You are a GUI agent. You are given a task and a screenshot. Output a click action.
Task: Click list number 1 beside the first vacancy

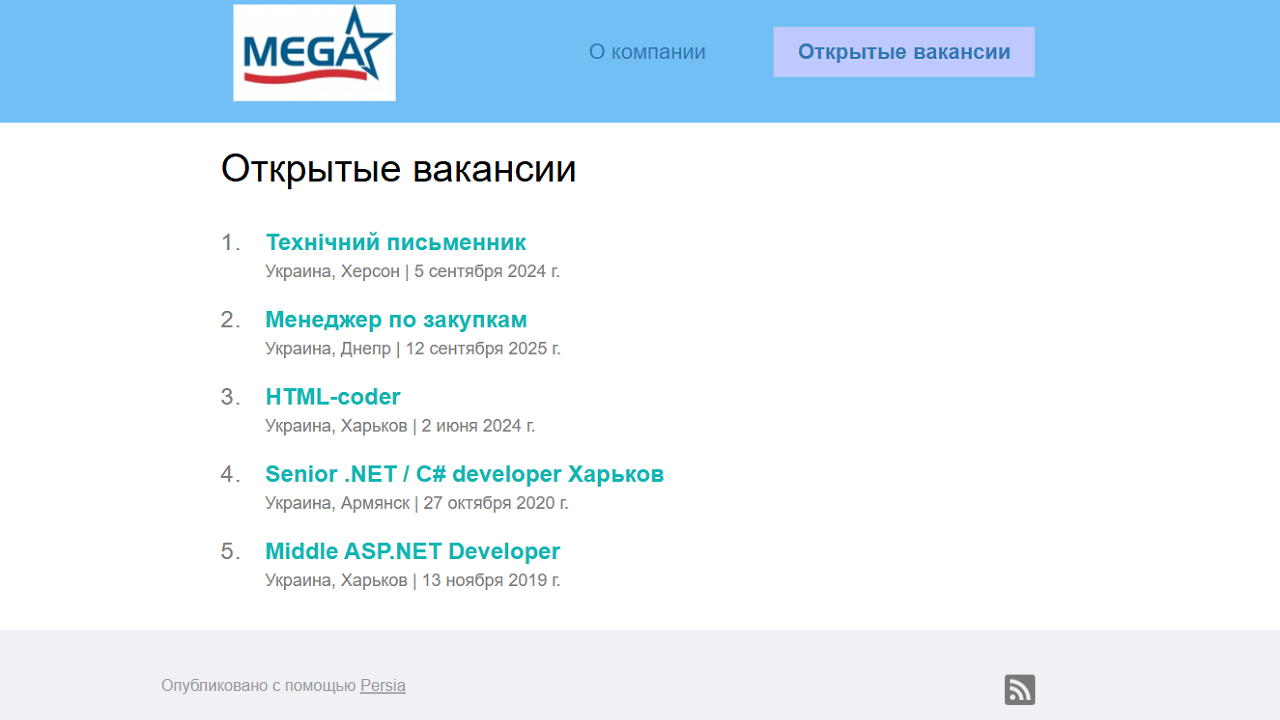click(230, 243)
